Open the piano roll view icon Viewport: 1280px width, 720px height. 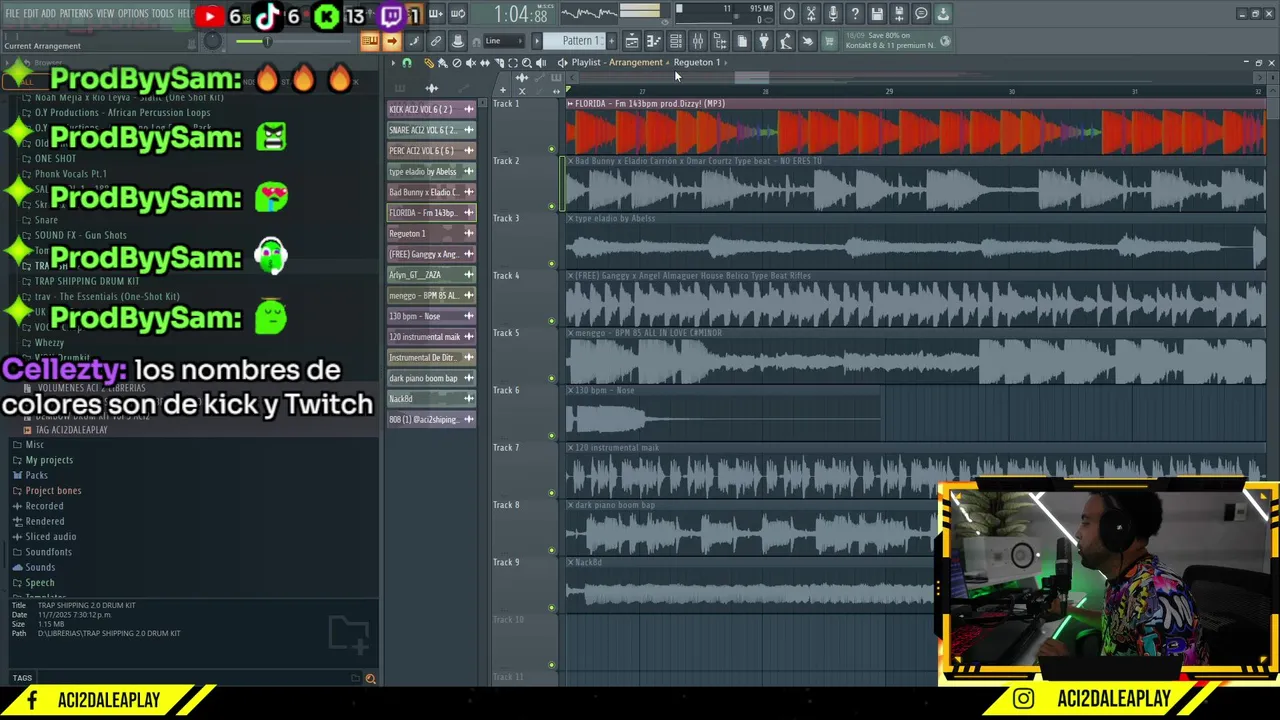(x=654, y=41)
